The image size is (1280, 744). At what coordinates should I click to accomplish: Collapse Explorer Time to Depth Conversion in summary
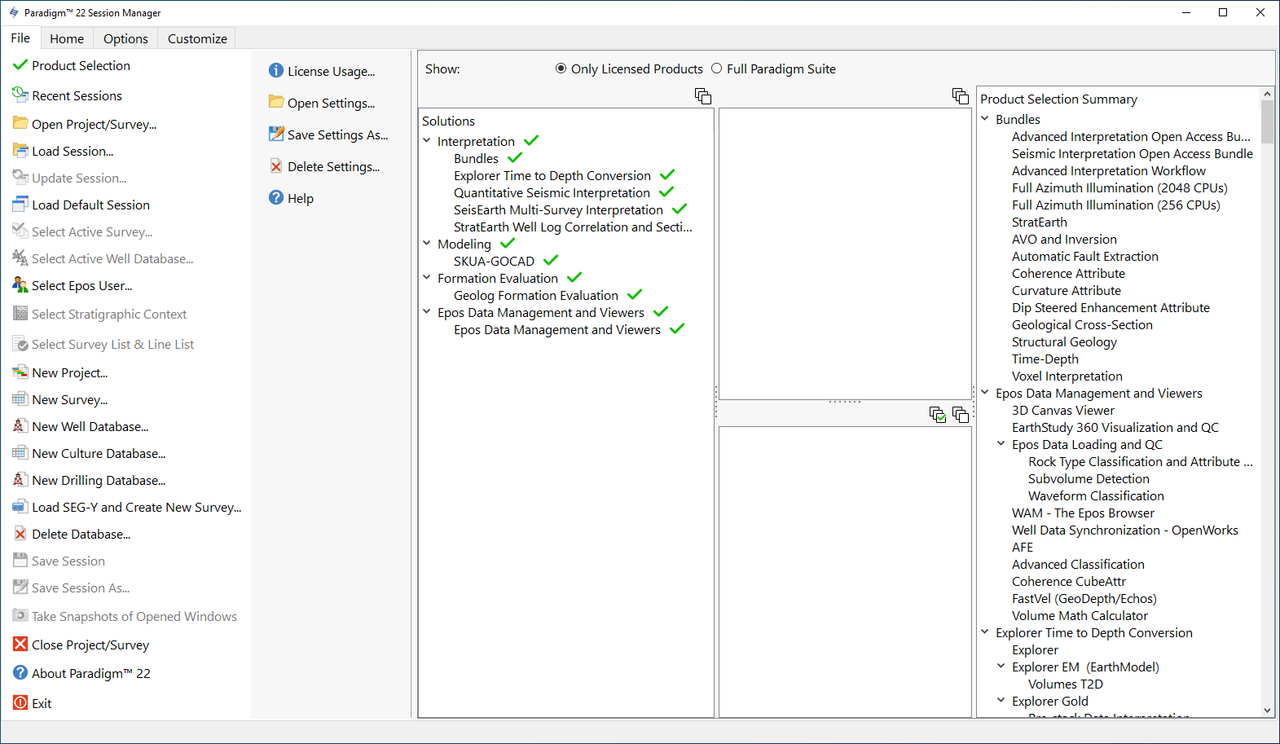985,633
